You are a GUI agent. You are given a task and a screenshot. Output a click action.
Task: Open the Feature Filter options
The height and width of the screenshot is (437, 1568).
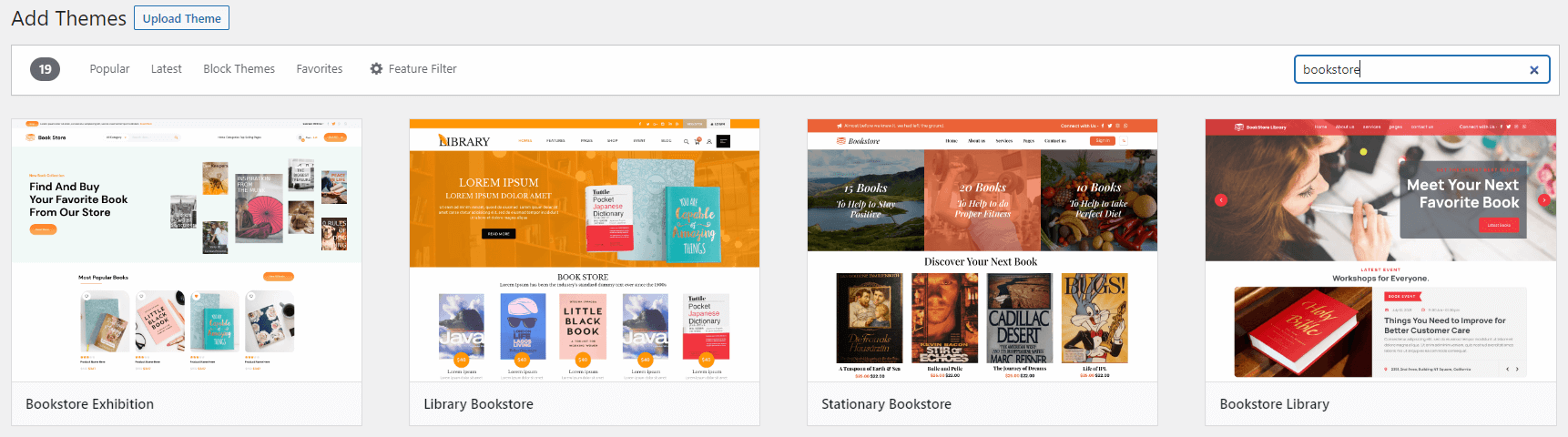click(x=413, y=69)
